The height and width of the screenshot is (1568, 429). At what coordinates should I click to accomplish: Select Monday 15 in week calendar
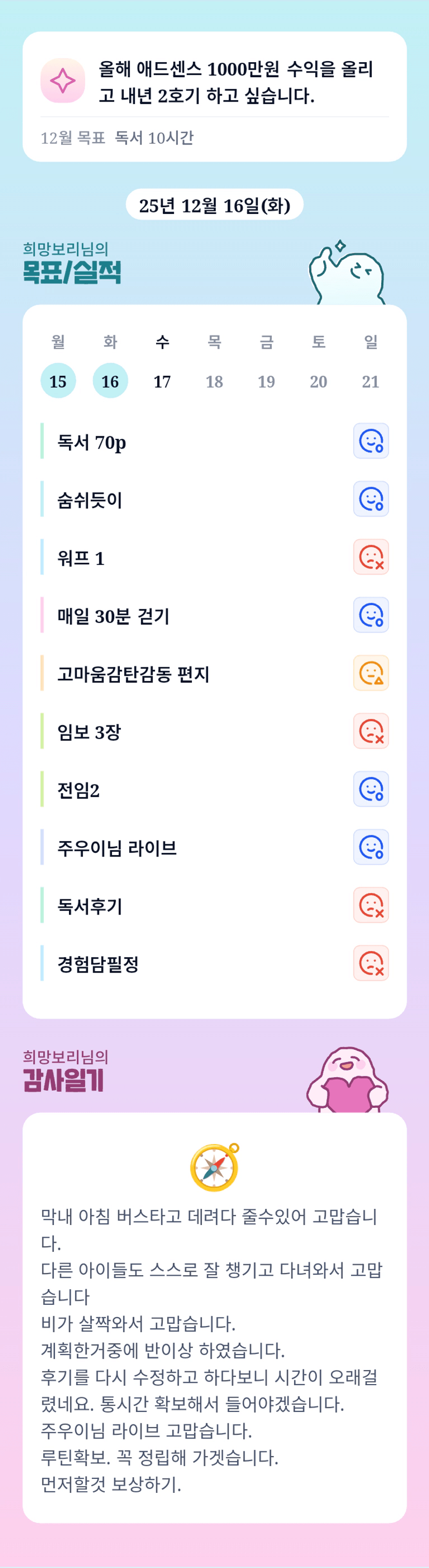coord(58,381)
